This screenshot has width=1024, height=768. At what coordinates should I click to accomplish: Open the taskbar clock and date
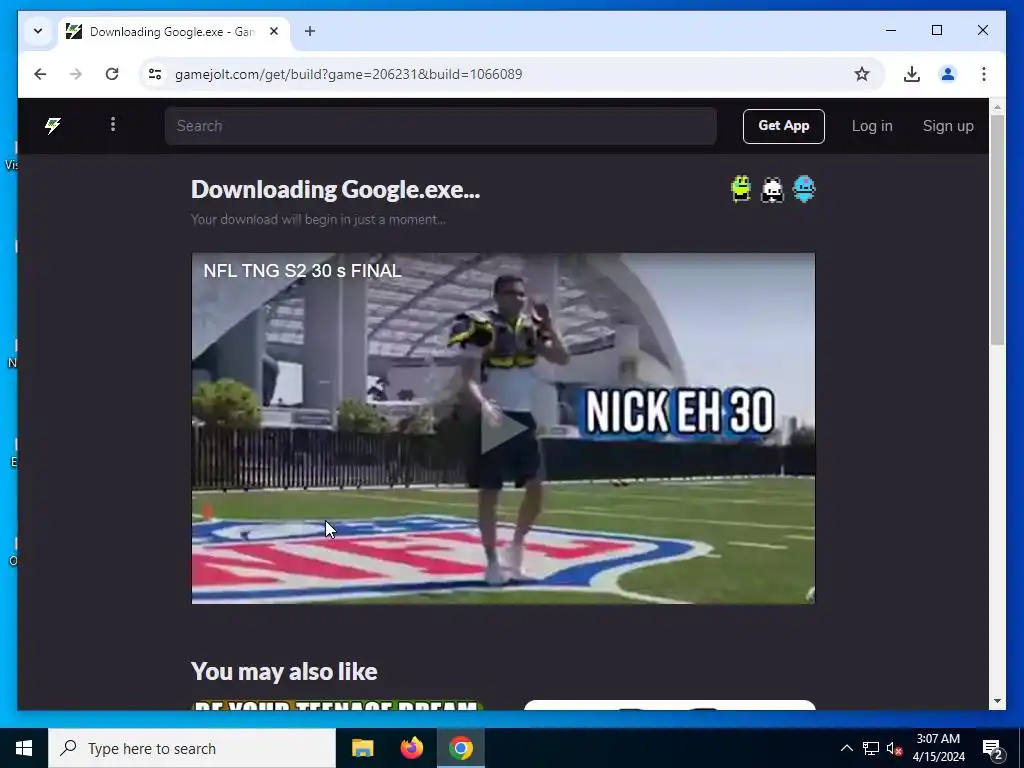(938, 748)
